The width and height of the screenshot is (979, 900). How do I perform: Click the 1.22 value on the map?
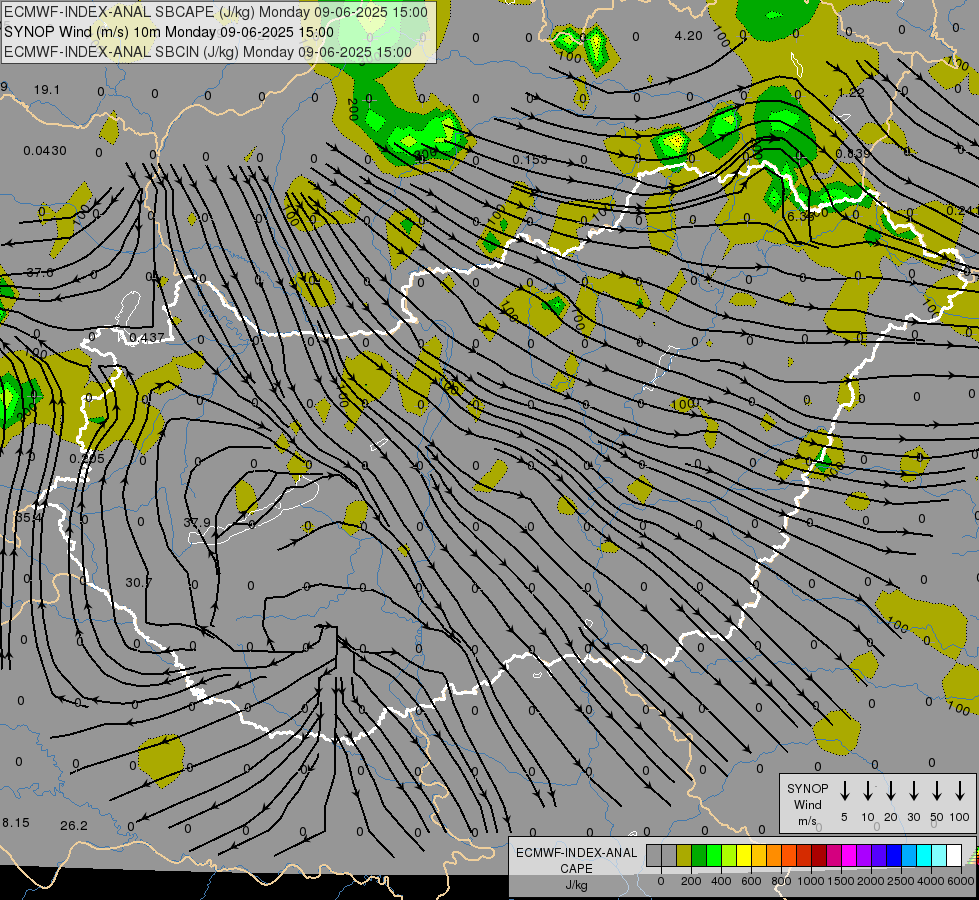point(851,92)
